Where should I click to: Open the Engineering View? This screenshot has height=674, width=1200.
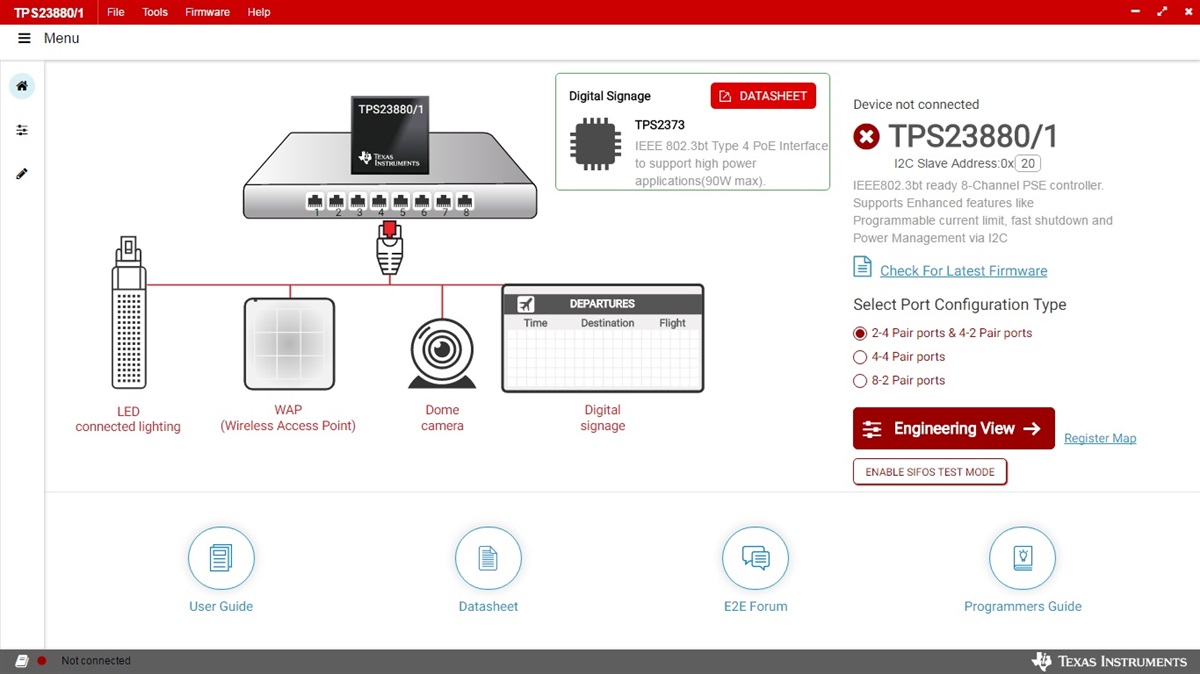pyautogui.click(x=954, y=428)
